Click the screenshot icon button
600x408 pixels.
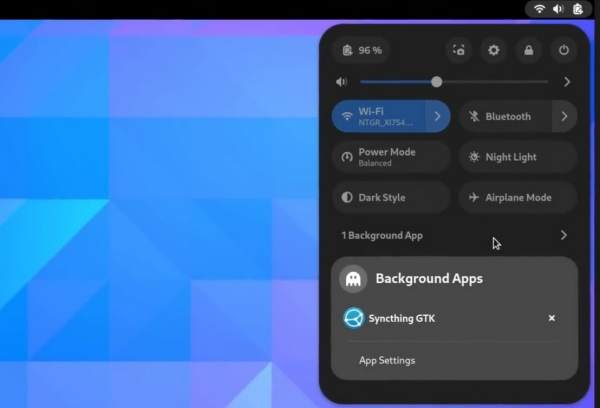(x=459, y=50)
